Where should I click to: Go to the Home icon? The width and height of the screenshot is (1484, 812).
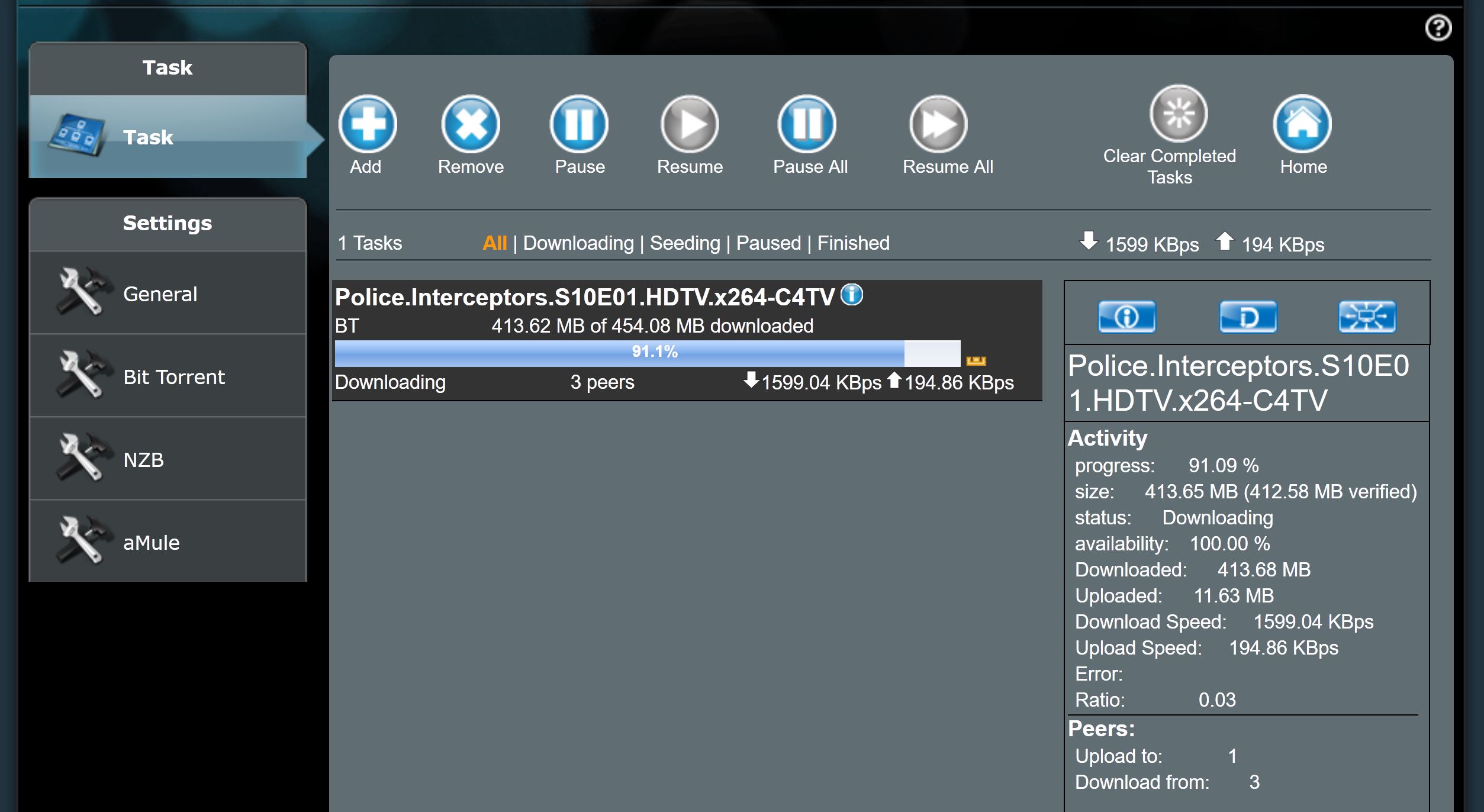coord(1302,124)
